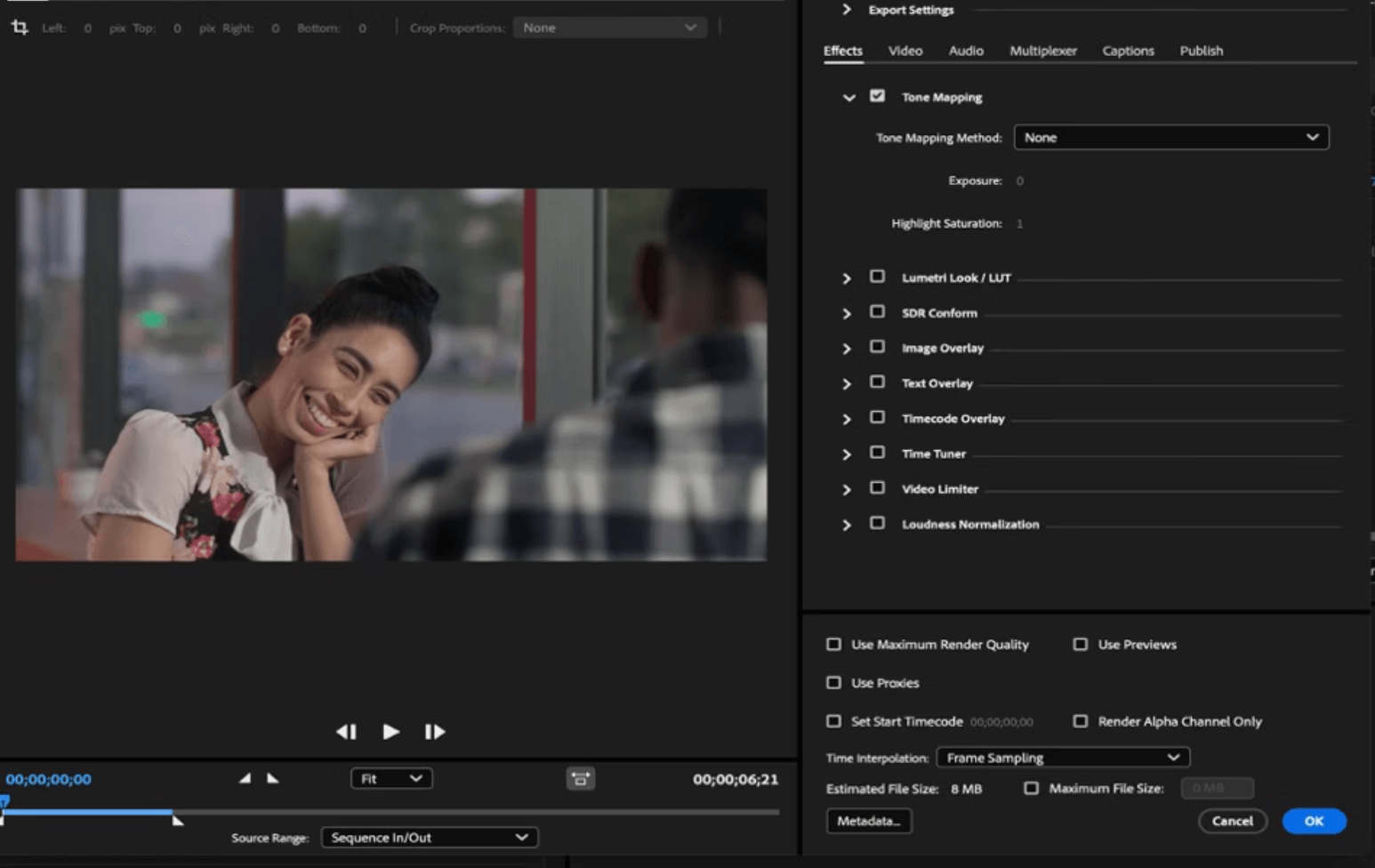Step forward one frame
Screen dimensions: 1375x868
[434, 731]
